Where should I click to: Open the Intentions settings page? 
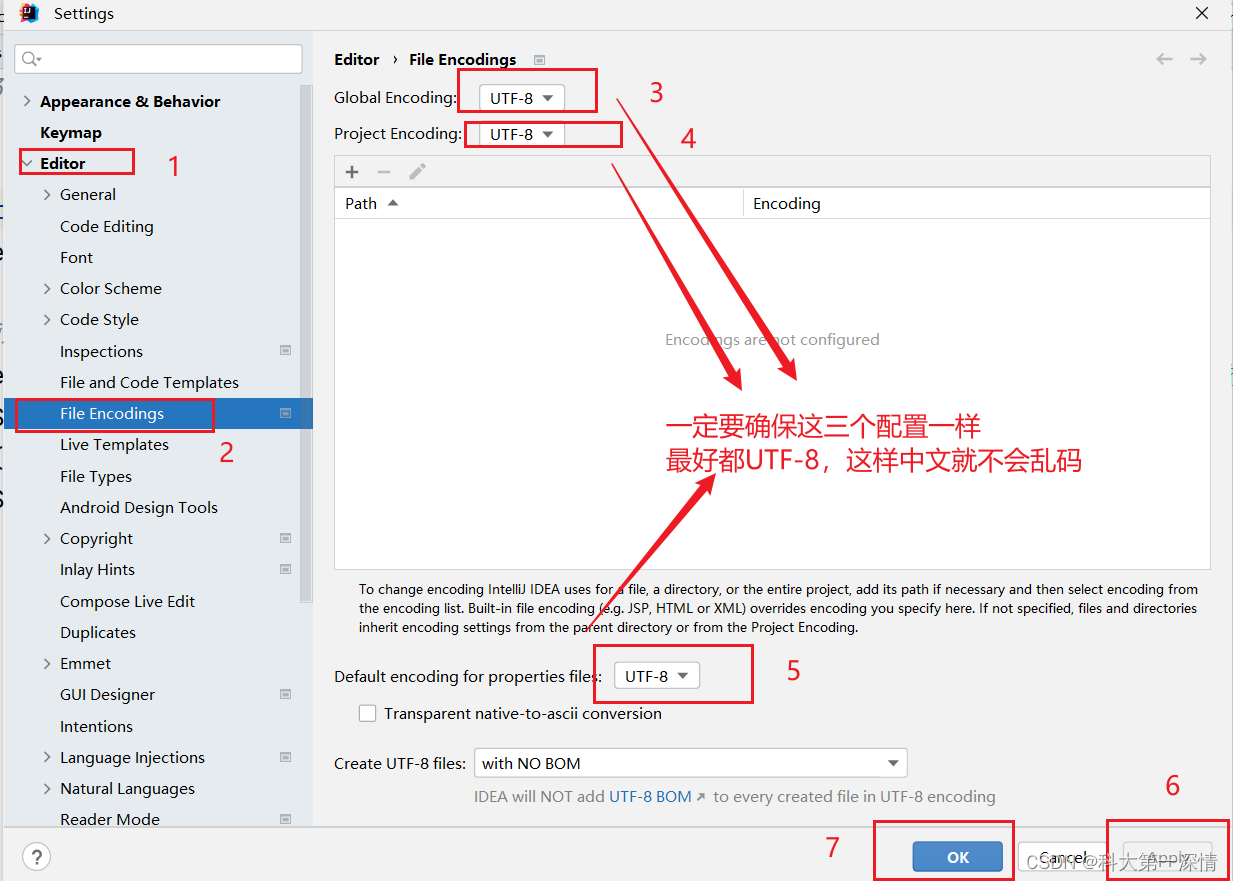pyautogui.click(x=96, y=726)
